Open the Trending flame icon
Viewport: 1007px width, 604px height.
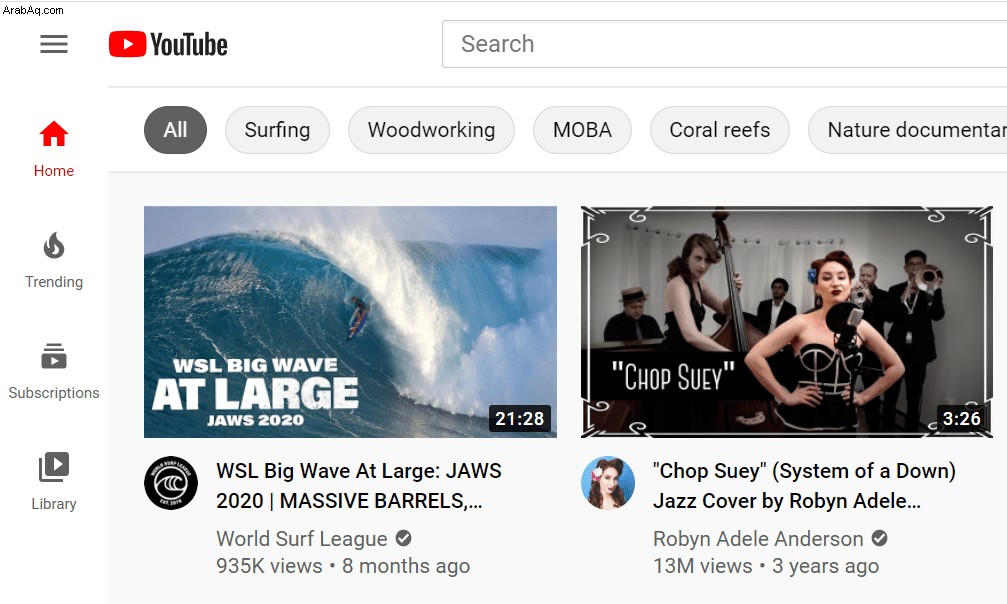pos(54,246)
